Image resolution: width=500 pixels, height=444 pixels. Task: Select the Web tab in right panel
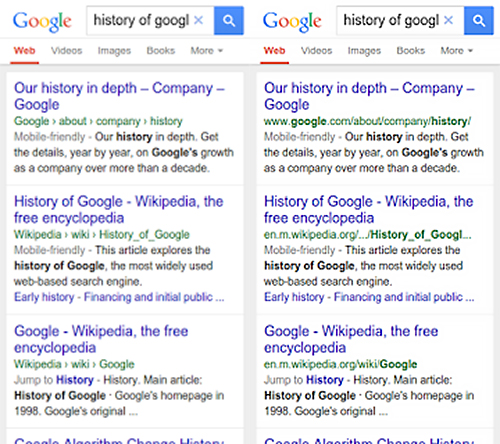pyautogui.click(x=274, y=51)
